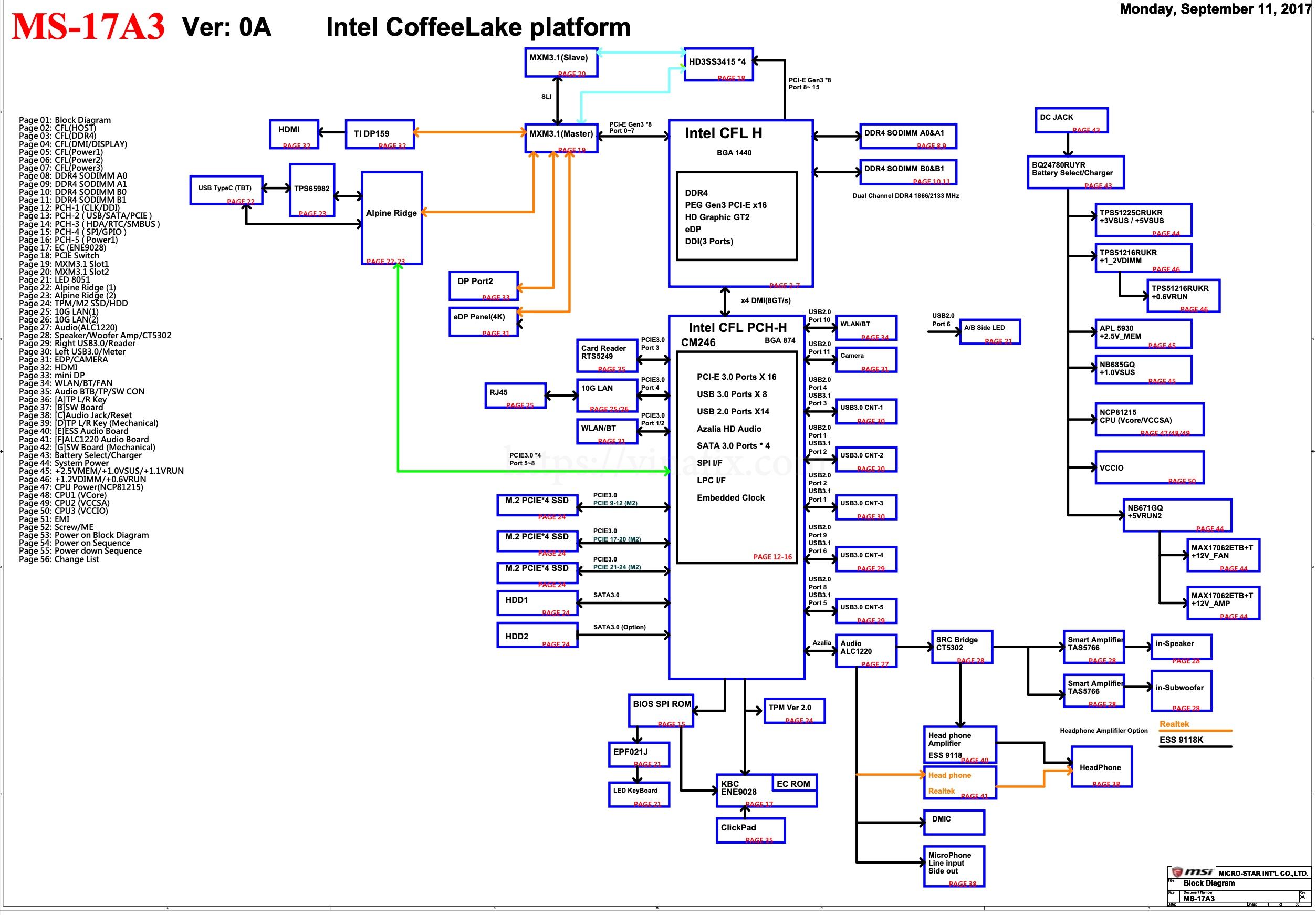Click the A/B Side LED block

pos(990,331)
